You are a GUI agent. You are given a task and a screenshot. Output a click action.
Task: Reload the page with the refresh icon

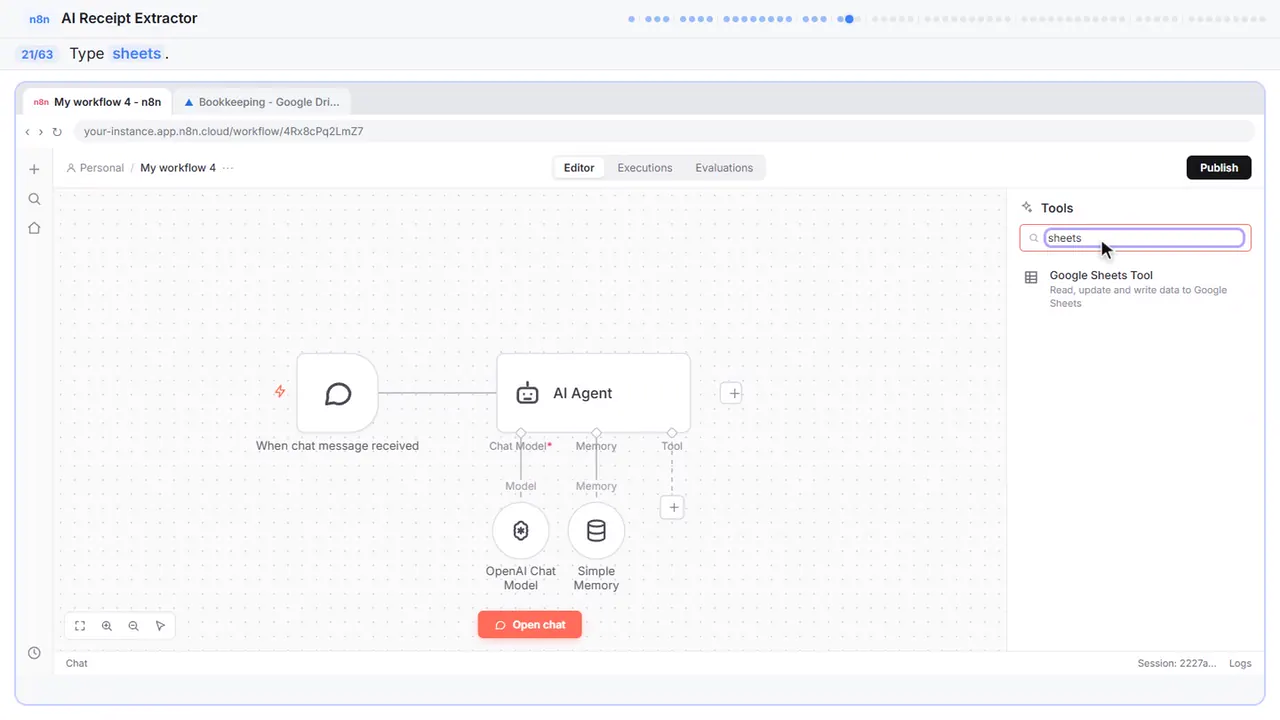[57, 132]
